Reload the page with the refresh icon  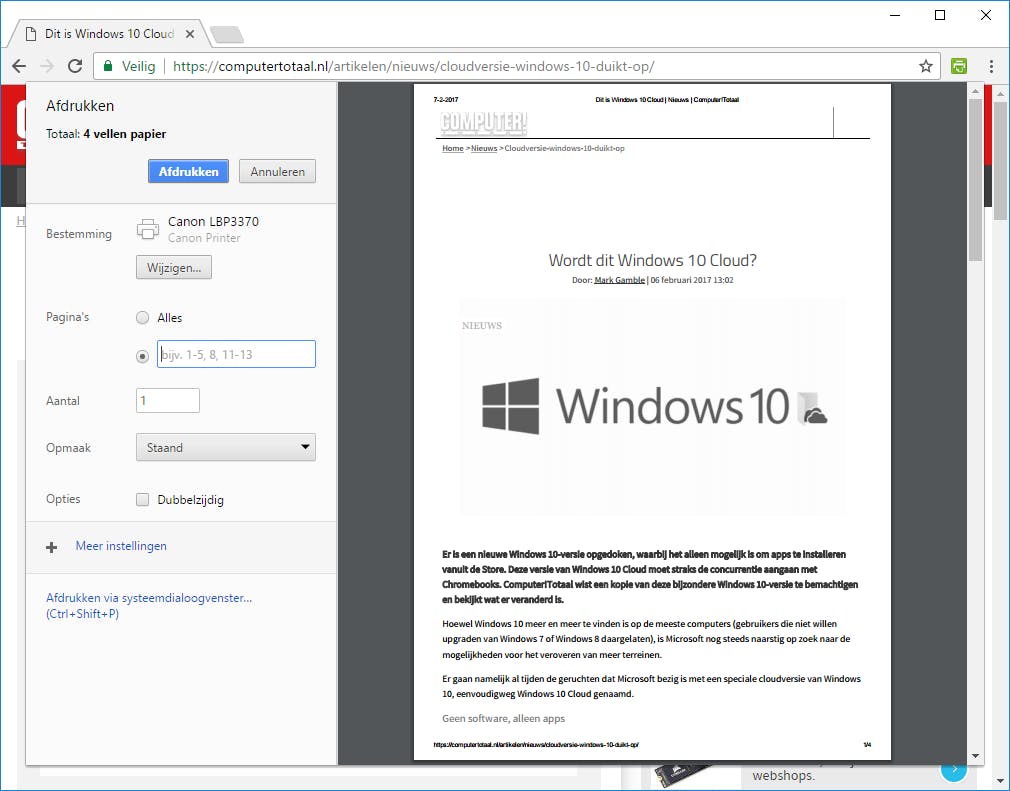tap(75, 66)
